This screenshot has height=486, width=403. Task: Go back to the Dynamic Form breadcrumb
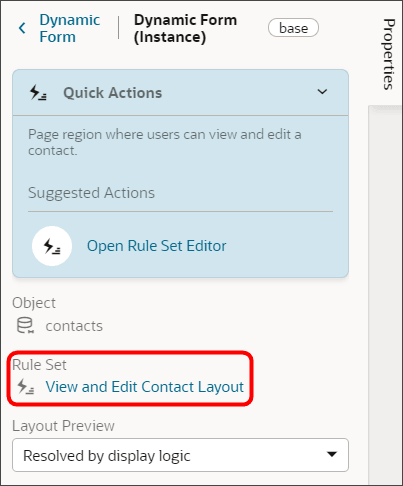click(69, 28)
